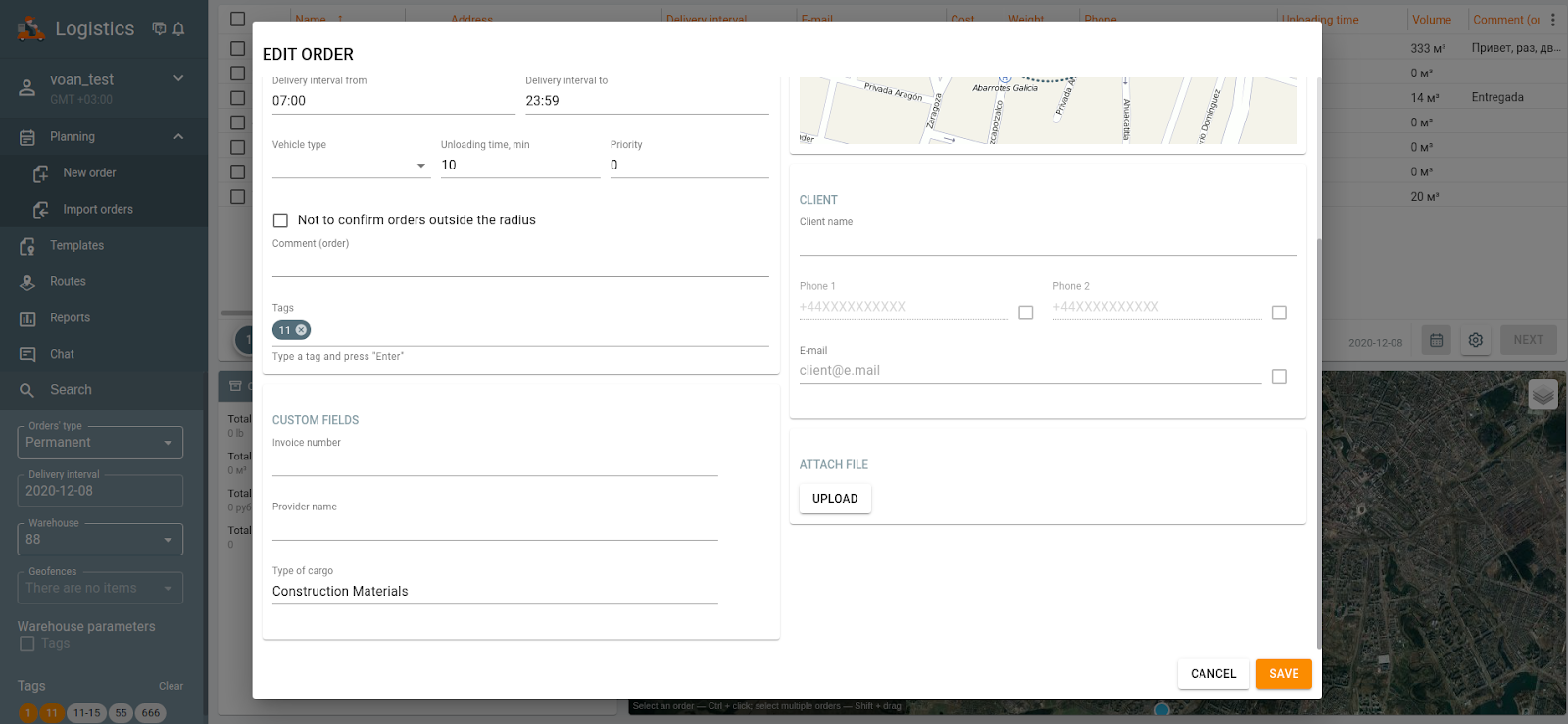1568x724 pixels.
Task: Open table settings gear icon
Action: pos(1475,340)
